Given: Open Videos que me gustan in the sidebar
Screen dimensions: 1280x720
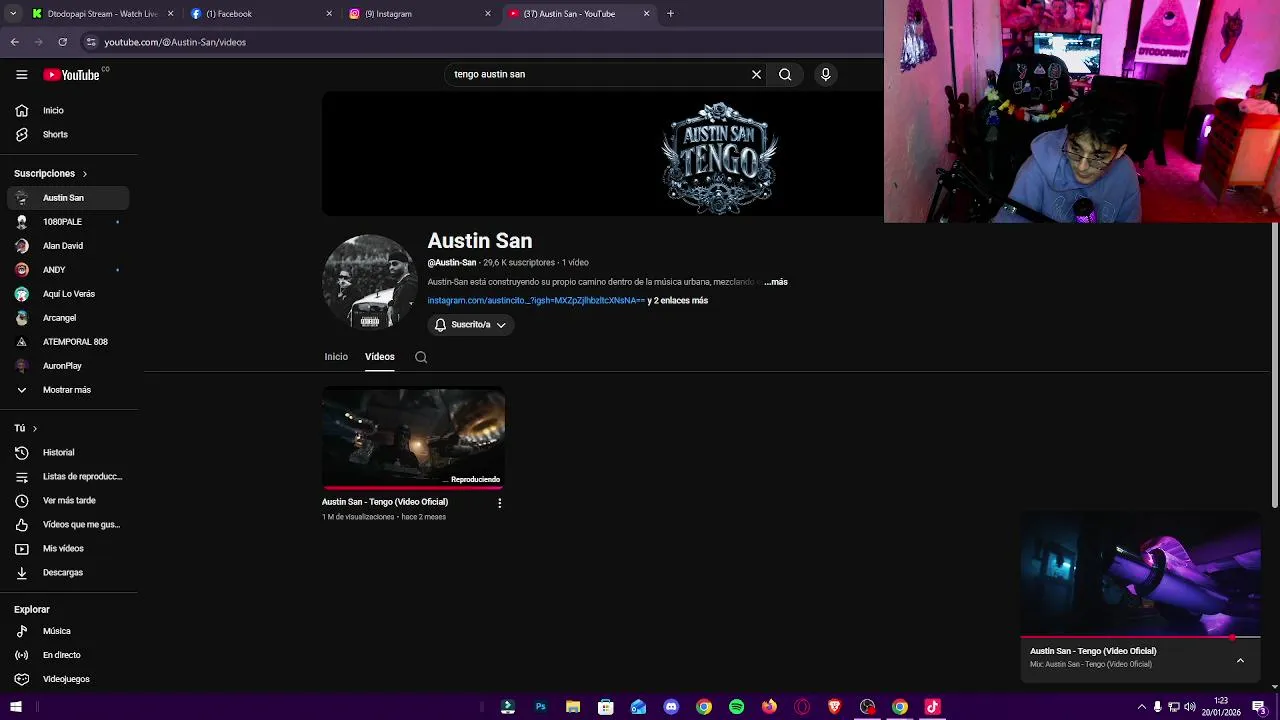Looking at the screenshot, I should click(x=68, y=524).
